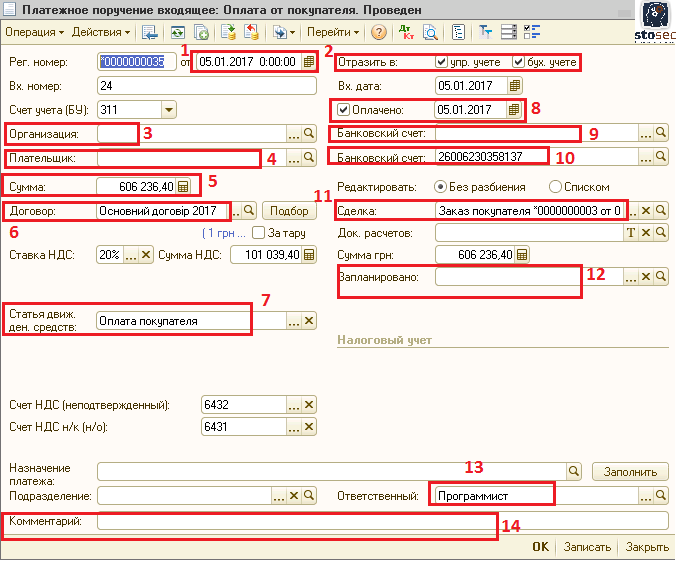Clear the Ставка НДС value
This screenshot has width=679, height=561.
coord(146,255)
